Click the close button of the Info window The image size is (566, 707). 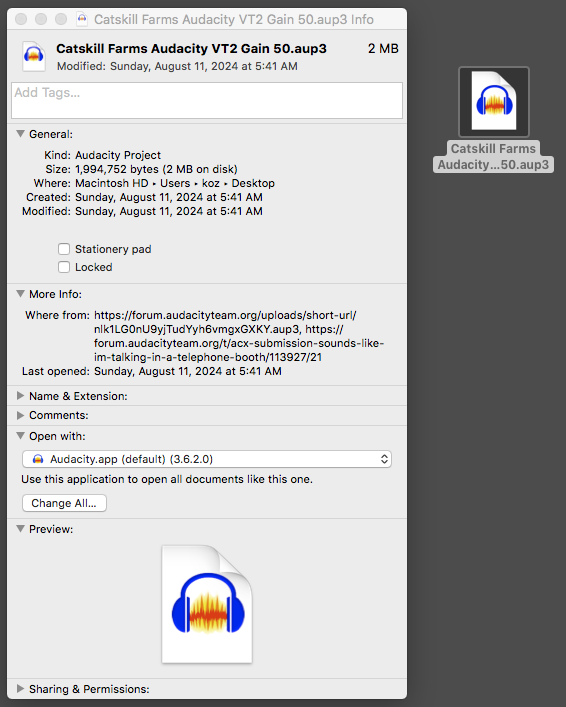tap(21, 19)
